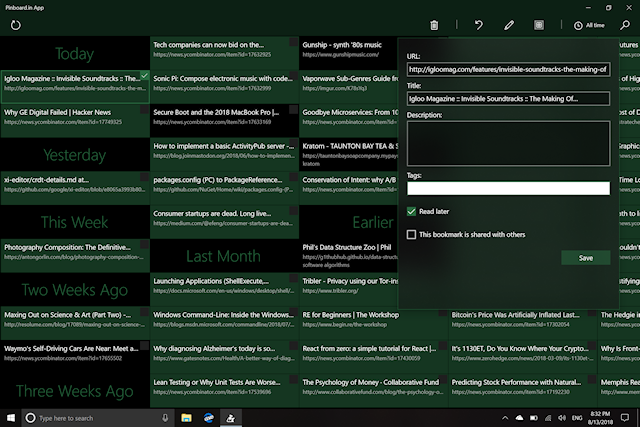Delete bookmark with the trash icon

(434, 25)
